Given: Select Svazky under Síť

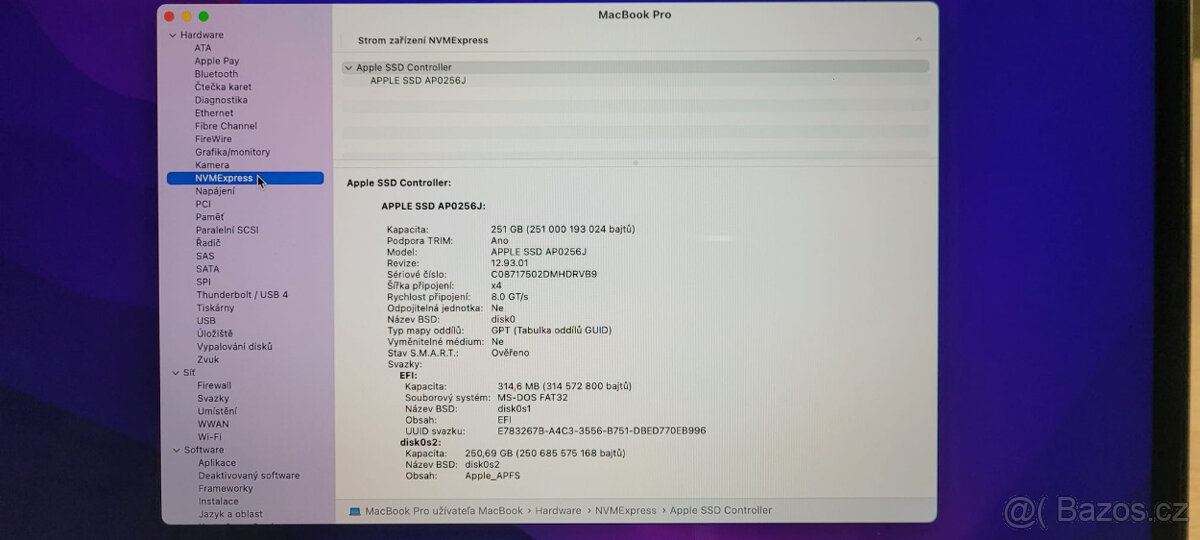Looking at the screenshot, I should (x=213, y=398).
